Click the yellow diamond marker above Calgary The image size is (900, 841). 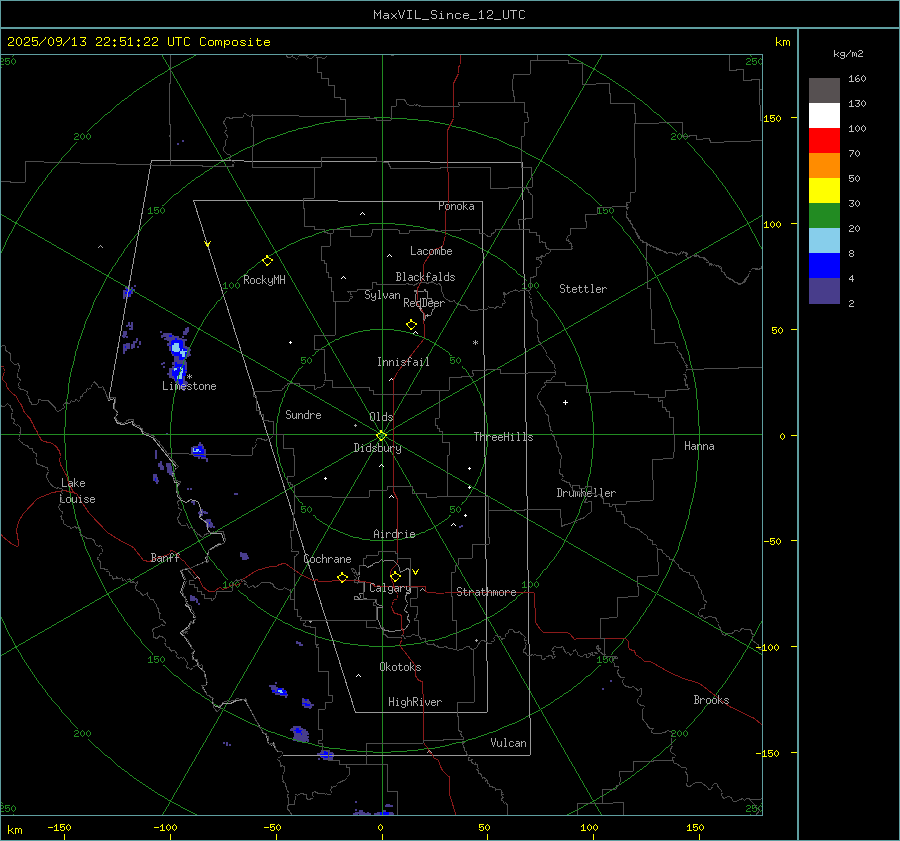[395, 576]
